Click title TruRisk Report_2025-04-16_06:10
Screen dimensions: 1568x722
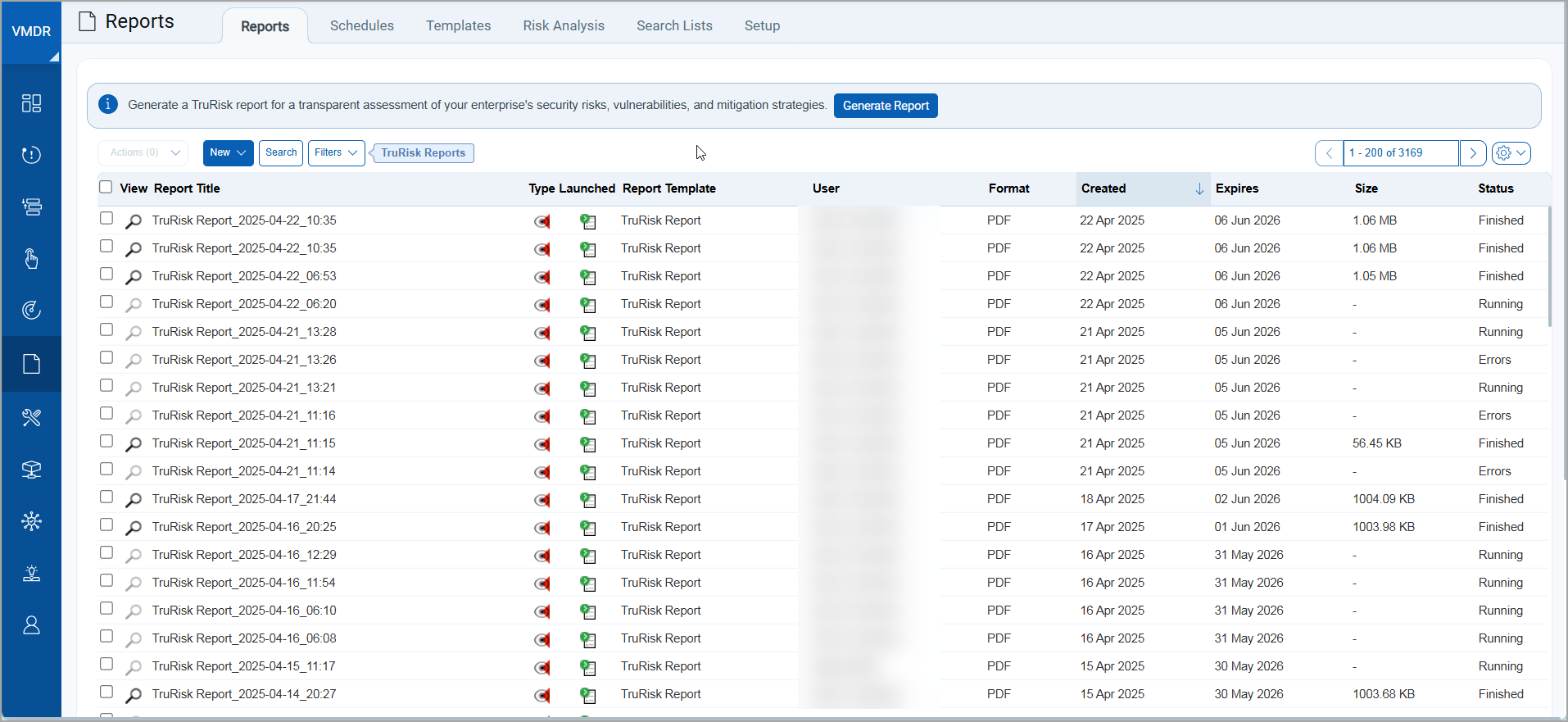coord(244,611)
